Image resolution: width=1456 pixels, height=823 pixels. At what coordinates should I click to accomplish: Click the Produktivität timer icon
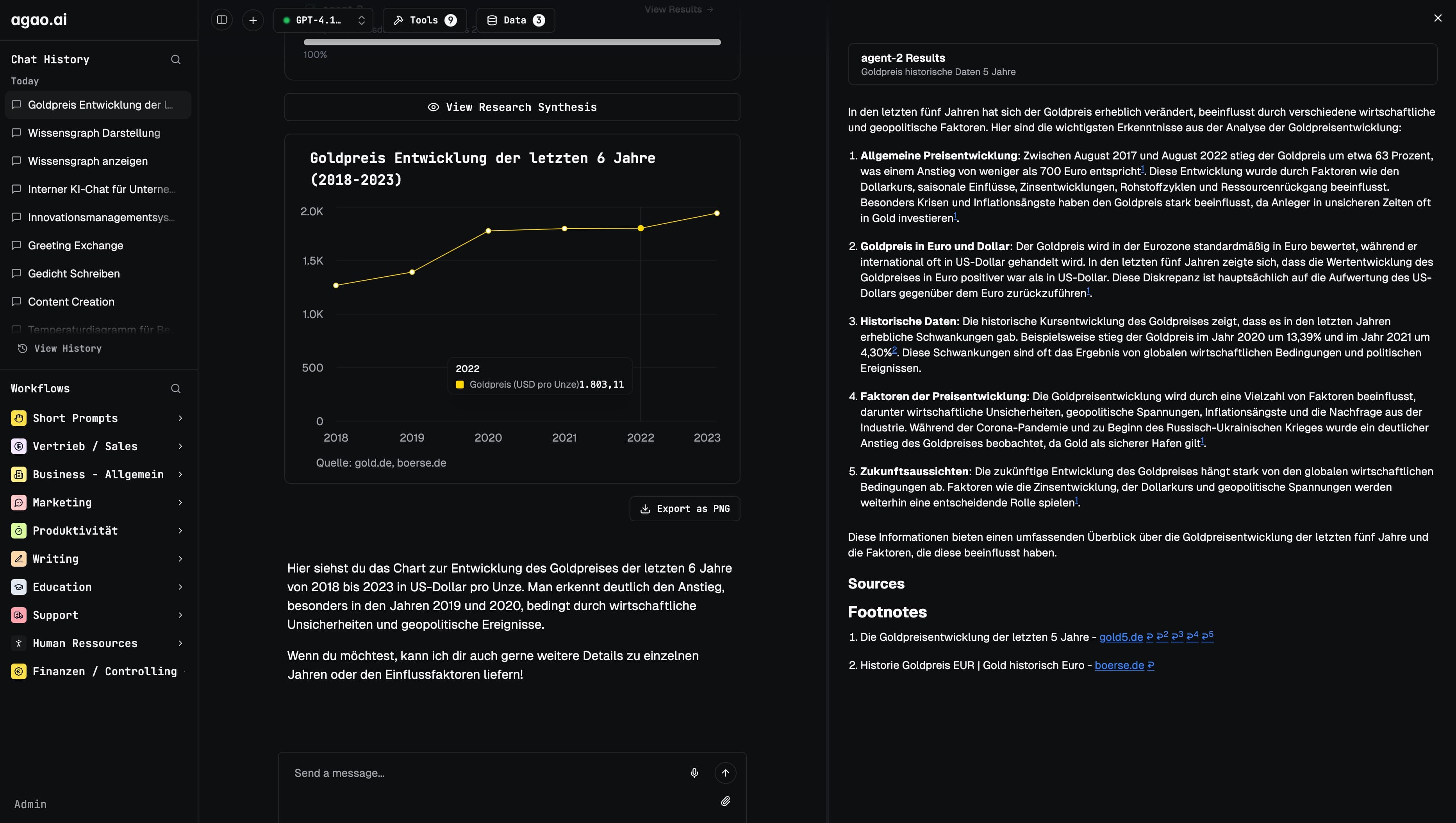[19, 531]
